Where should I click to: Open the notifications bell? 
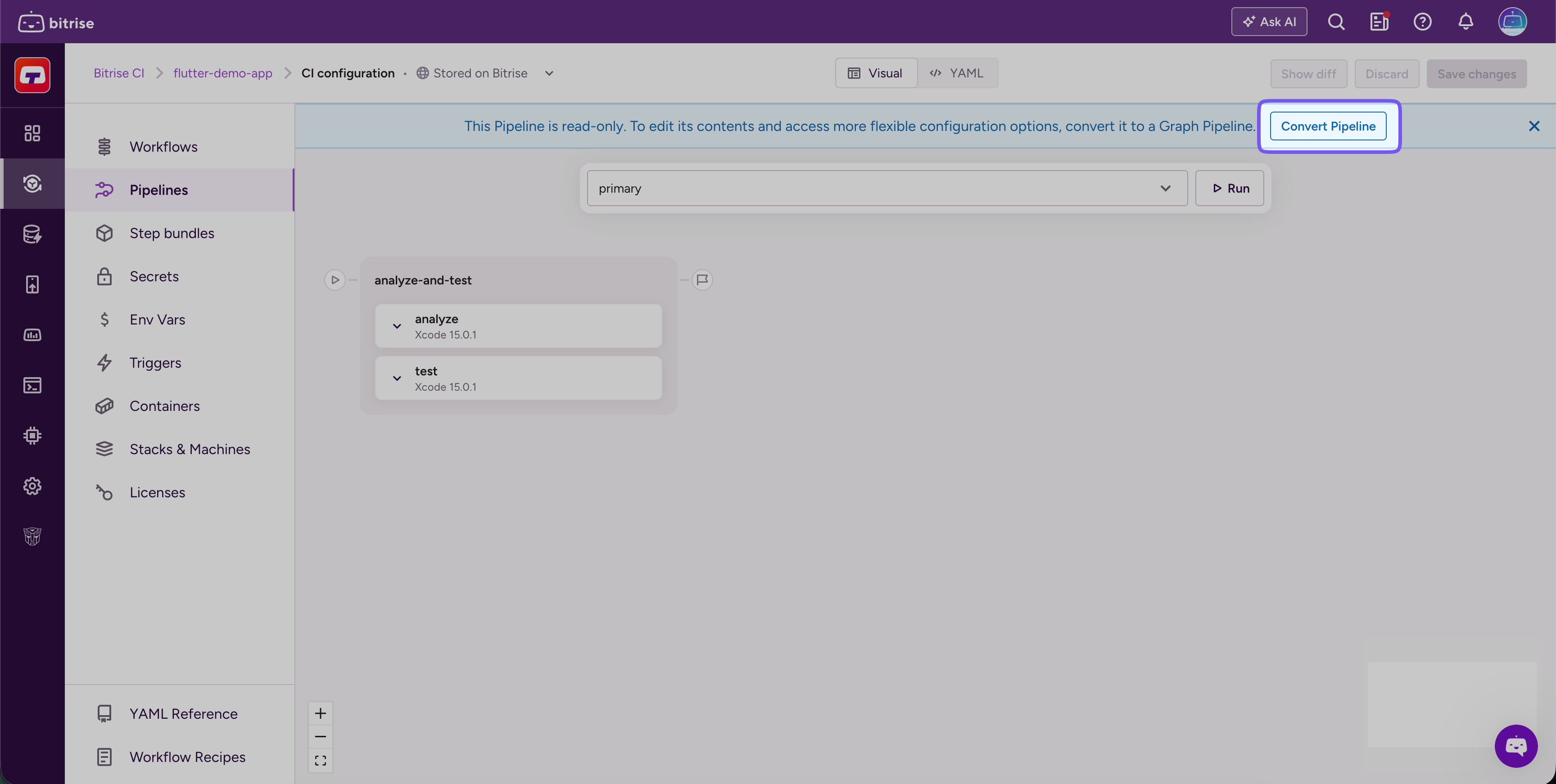pos(1466,23)
